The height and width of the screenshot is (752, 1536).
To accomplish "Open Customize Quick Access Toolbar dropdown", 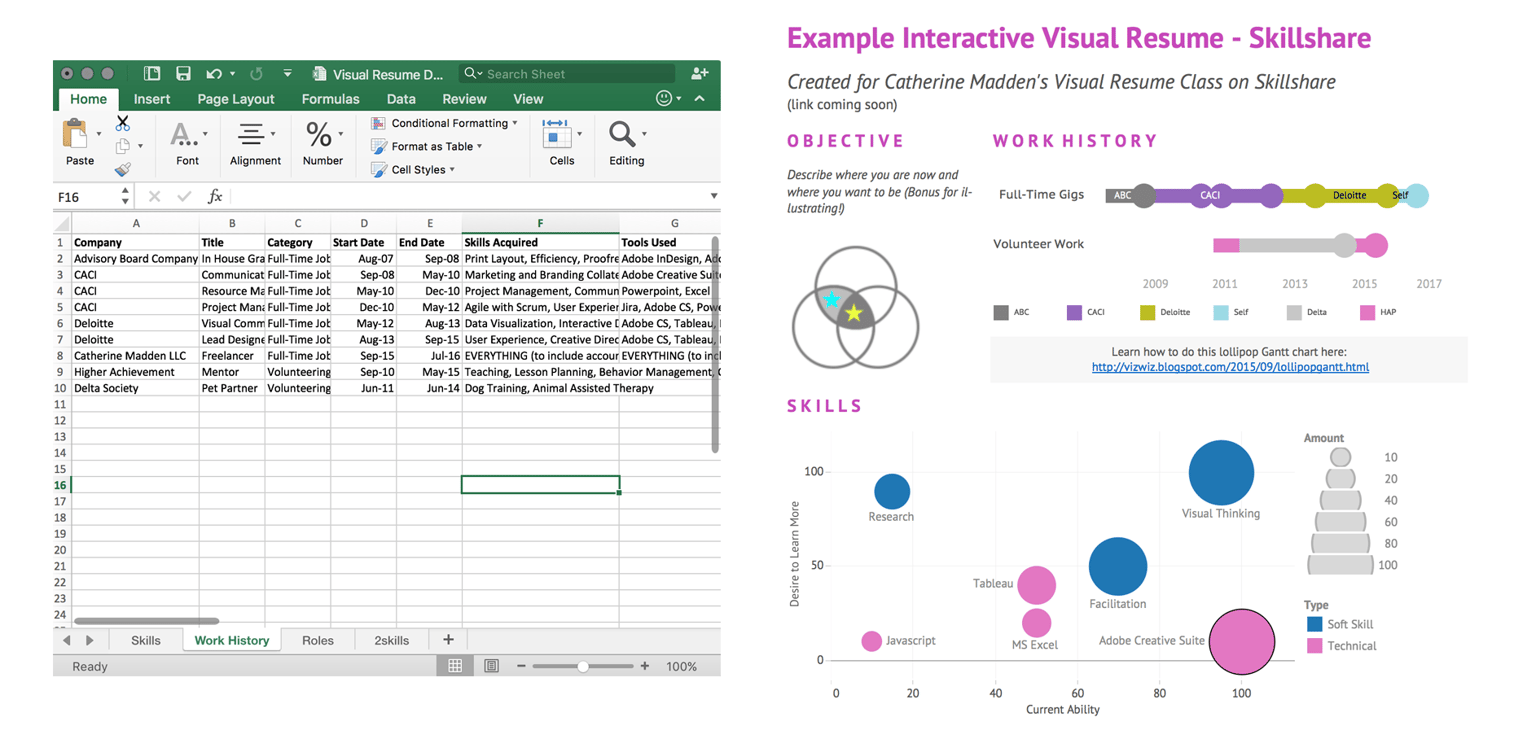I will coord(287,73).
